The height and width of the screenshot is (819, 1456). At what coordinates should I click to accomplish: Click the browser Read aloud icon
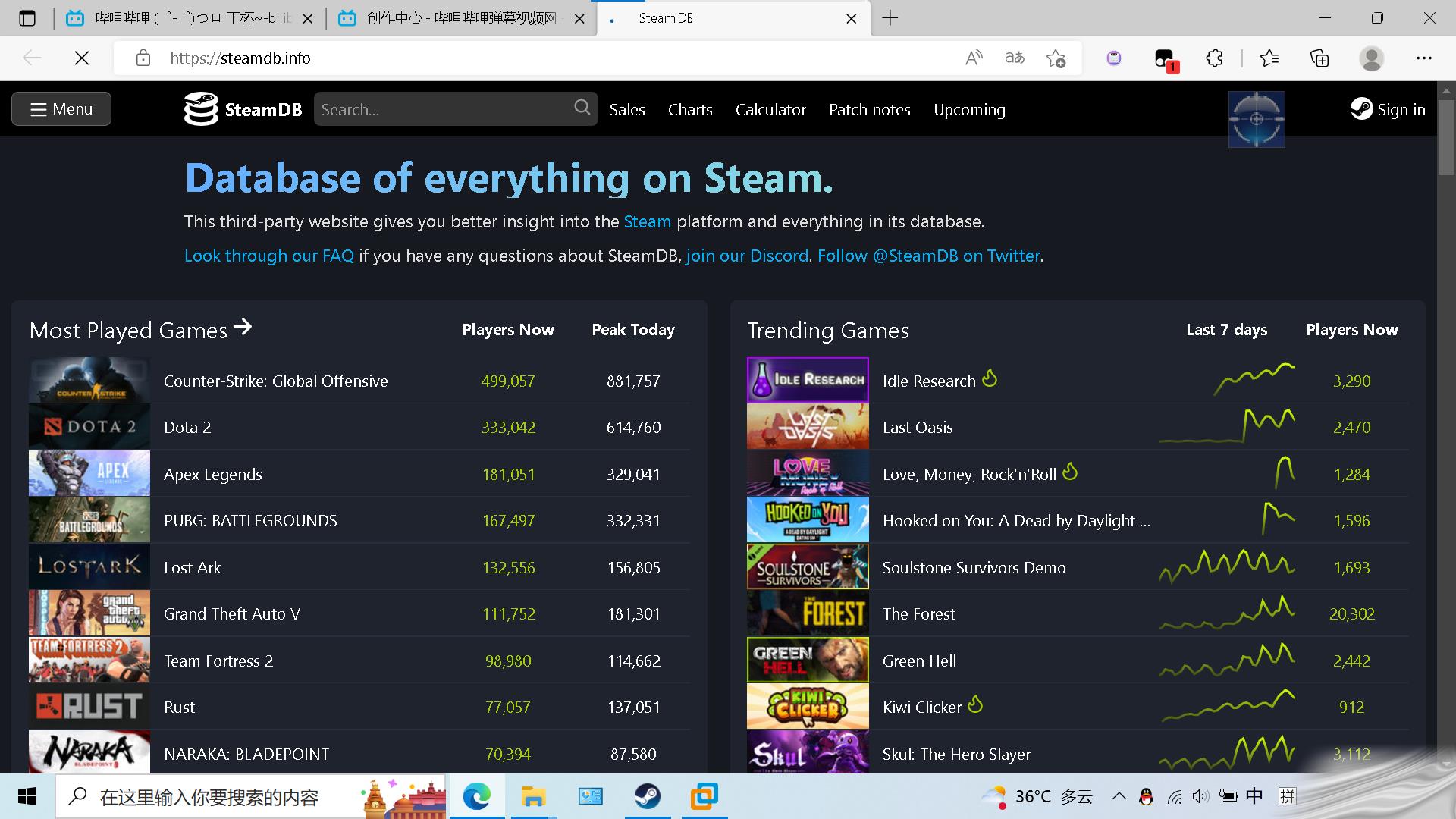click(x=974, y=58)
